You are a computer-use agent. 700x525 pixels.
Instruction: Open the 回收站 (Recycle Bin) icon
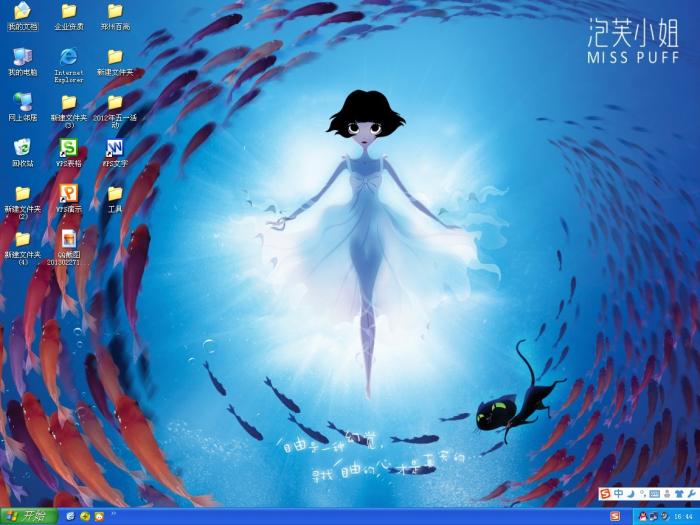[x=22, y=153]
